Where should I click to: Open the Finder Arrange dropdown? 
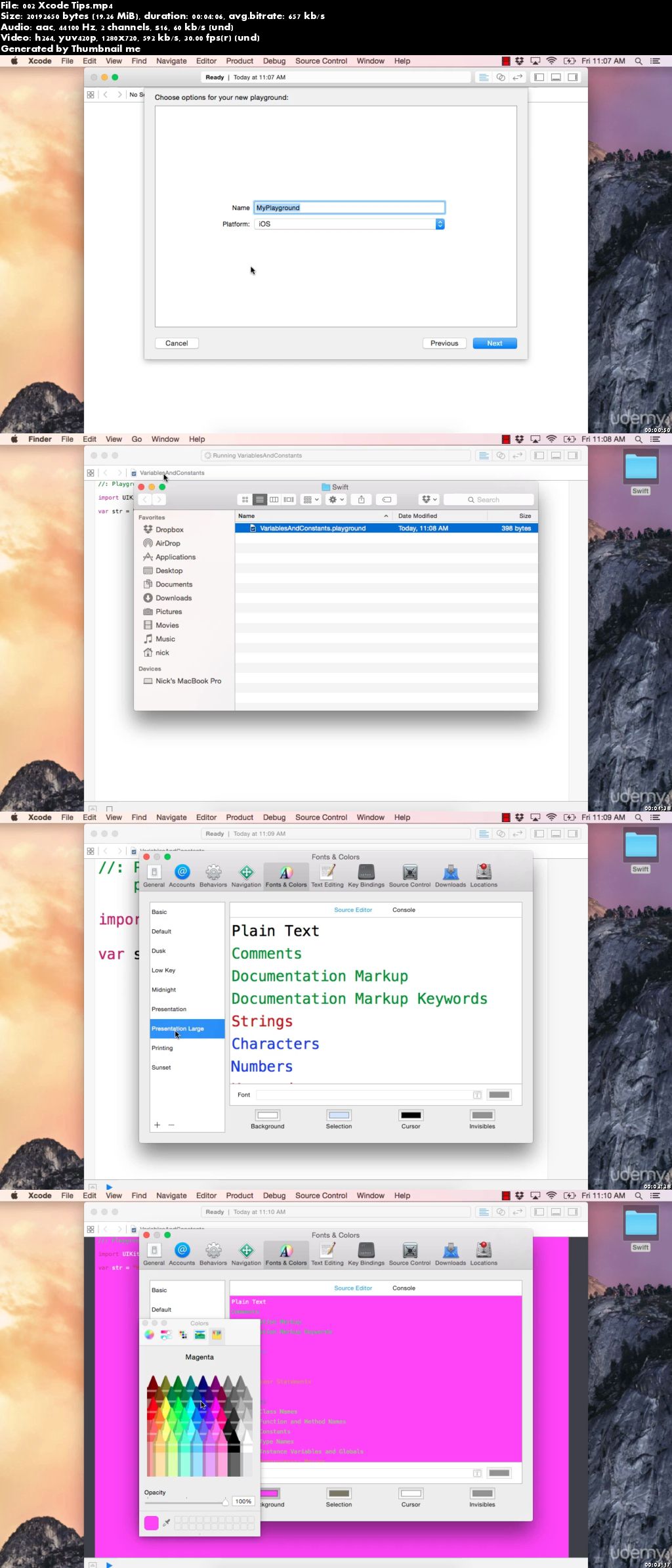(311, 500)
